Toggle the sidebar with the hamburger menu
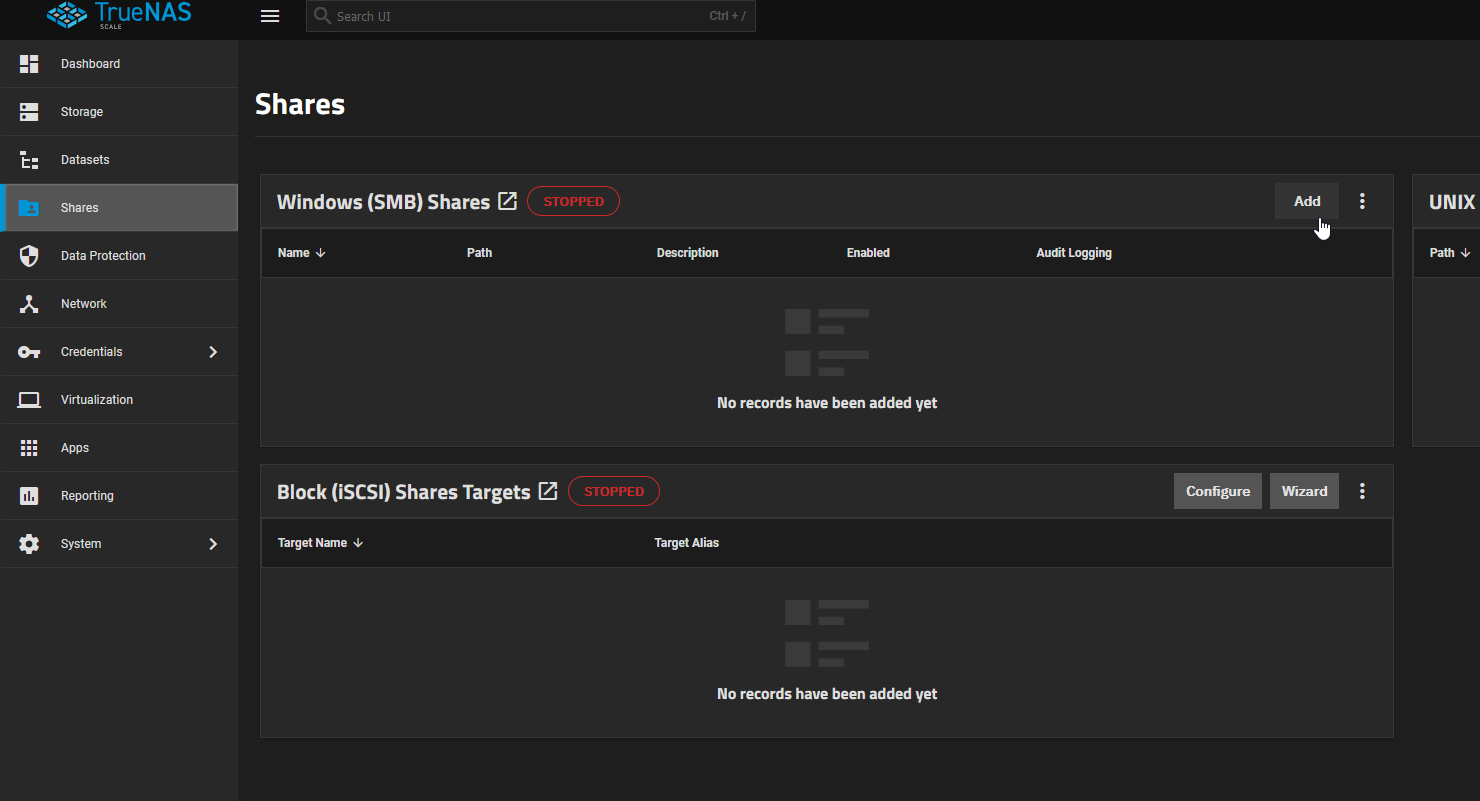 tap(269, 16)
